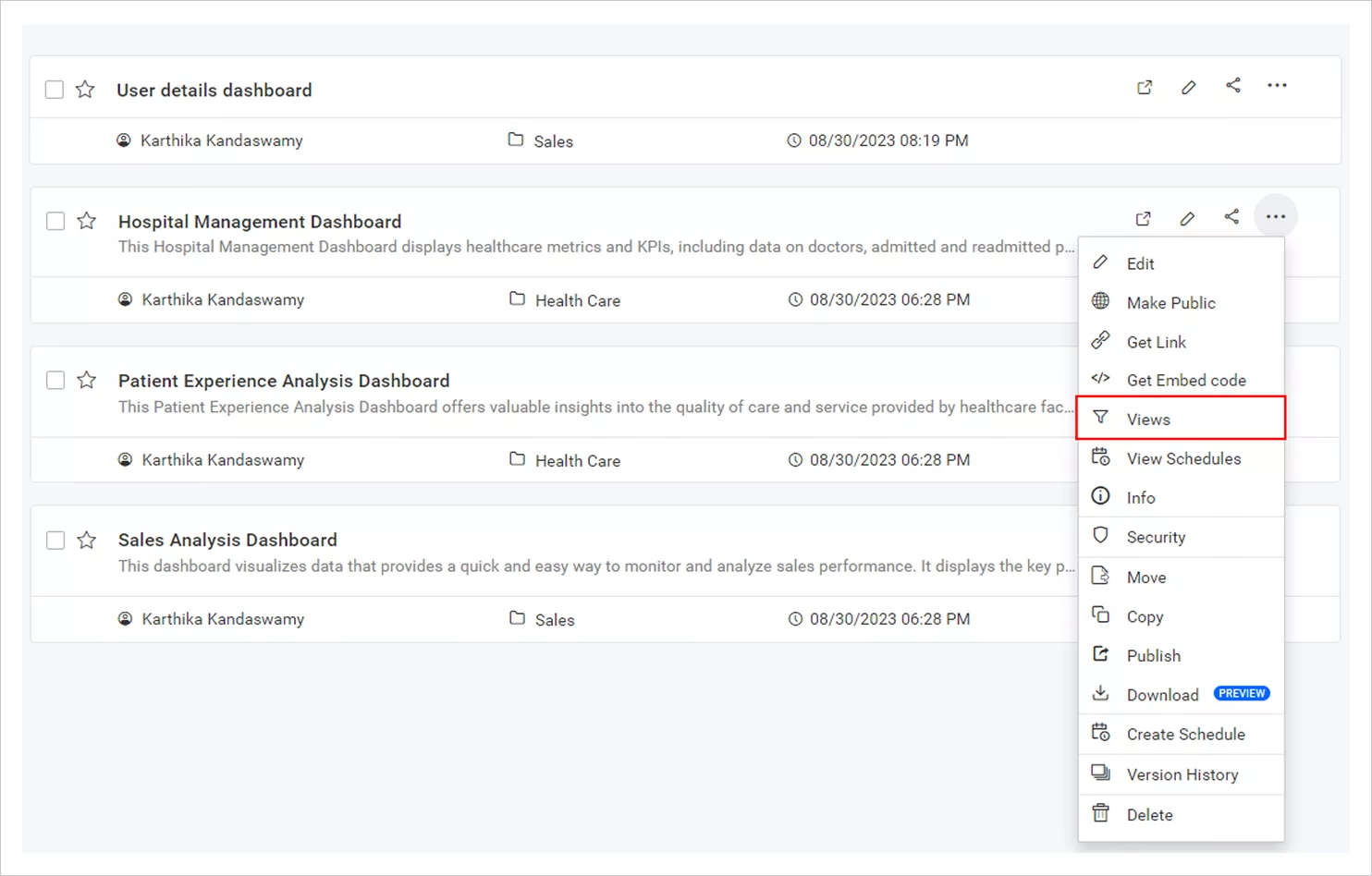This screenshot has height=876, width=1372.
Task: Star the Hospital Management Dashboard as favorite
Action: [x=86, y=221]
